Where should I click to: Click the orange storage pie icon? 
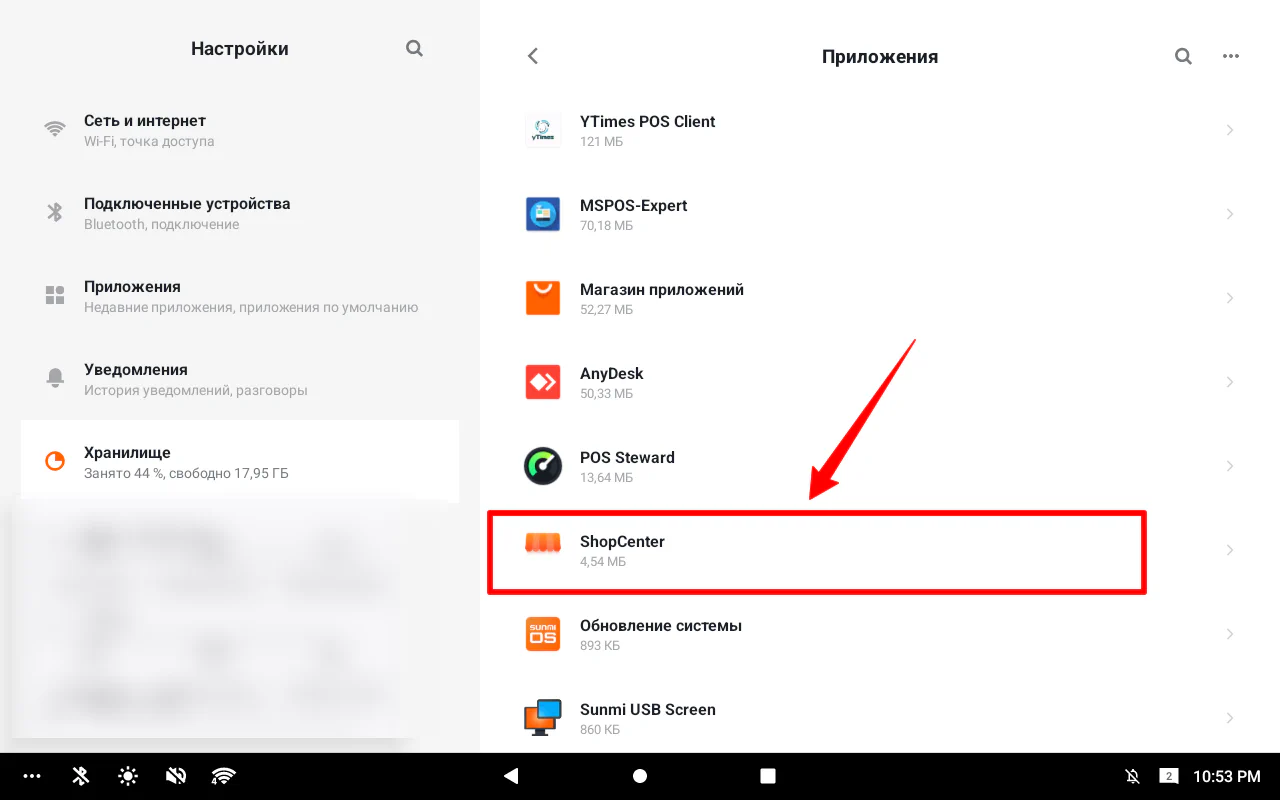tap(55, 461)
